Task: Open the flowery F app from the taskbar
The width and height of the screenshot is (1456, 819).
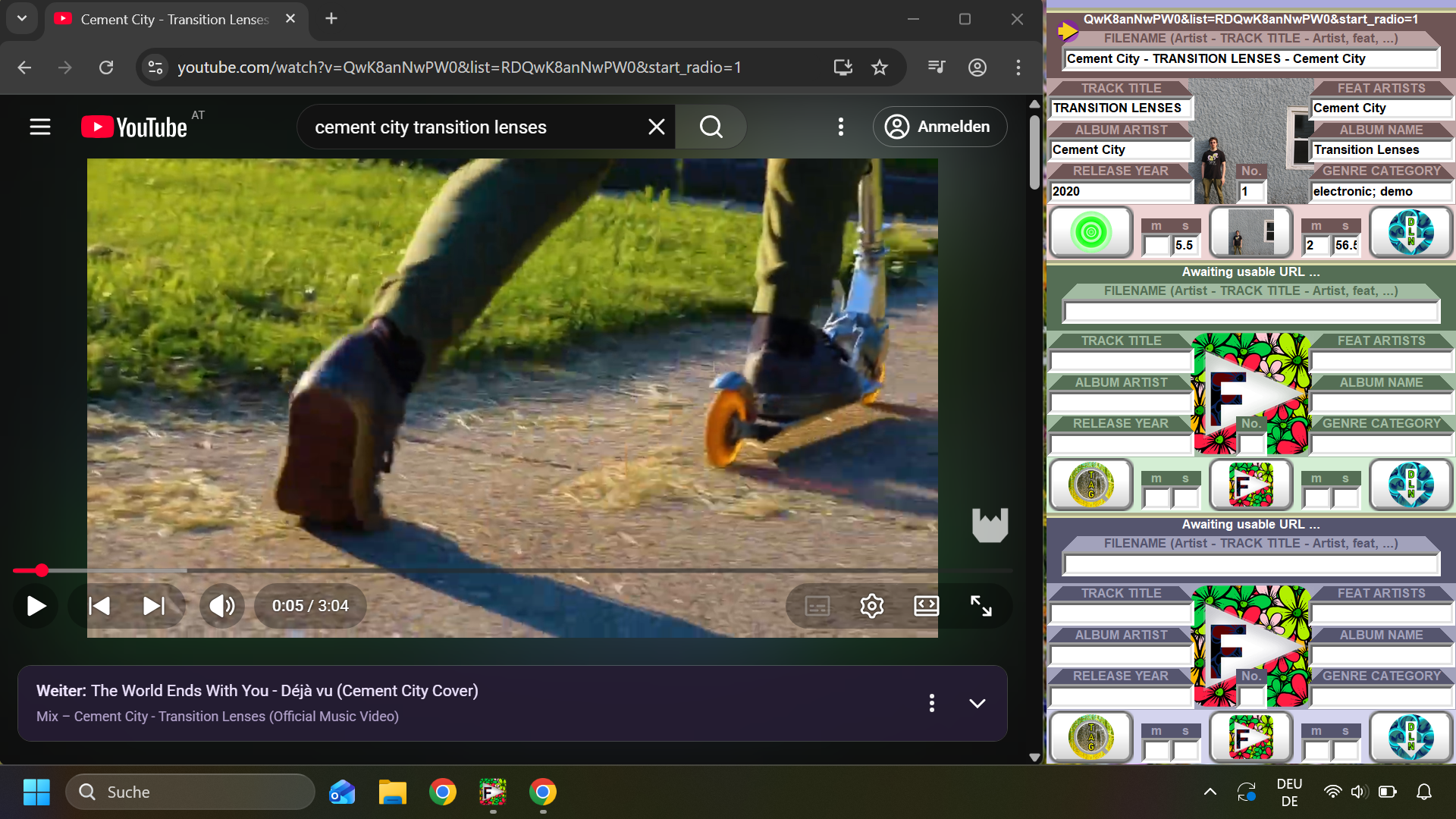Action: tap(492, 791)
